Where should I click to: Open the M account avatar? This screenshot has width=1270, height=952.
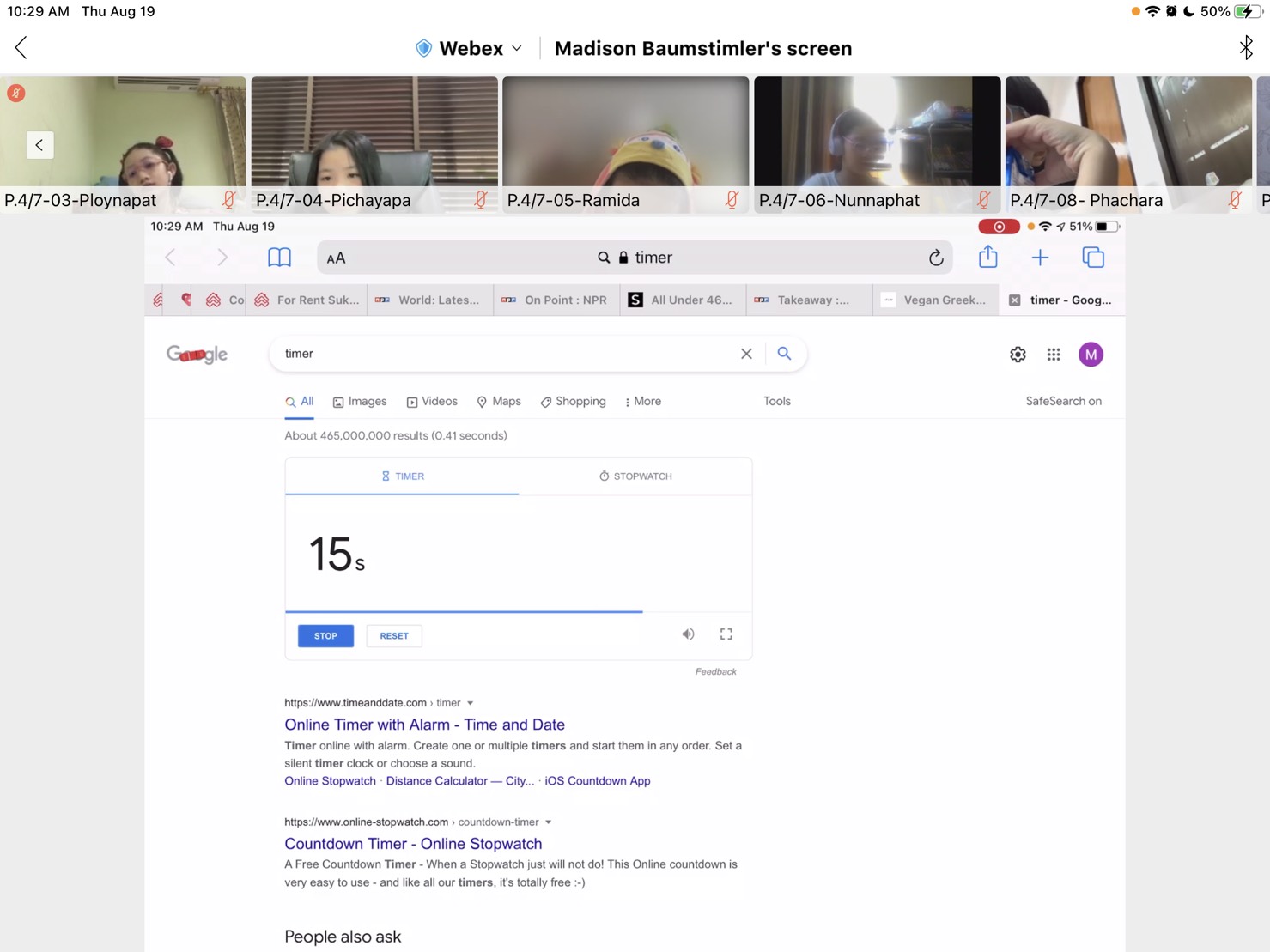1091,355
